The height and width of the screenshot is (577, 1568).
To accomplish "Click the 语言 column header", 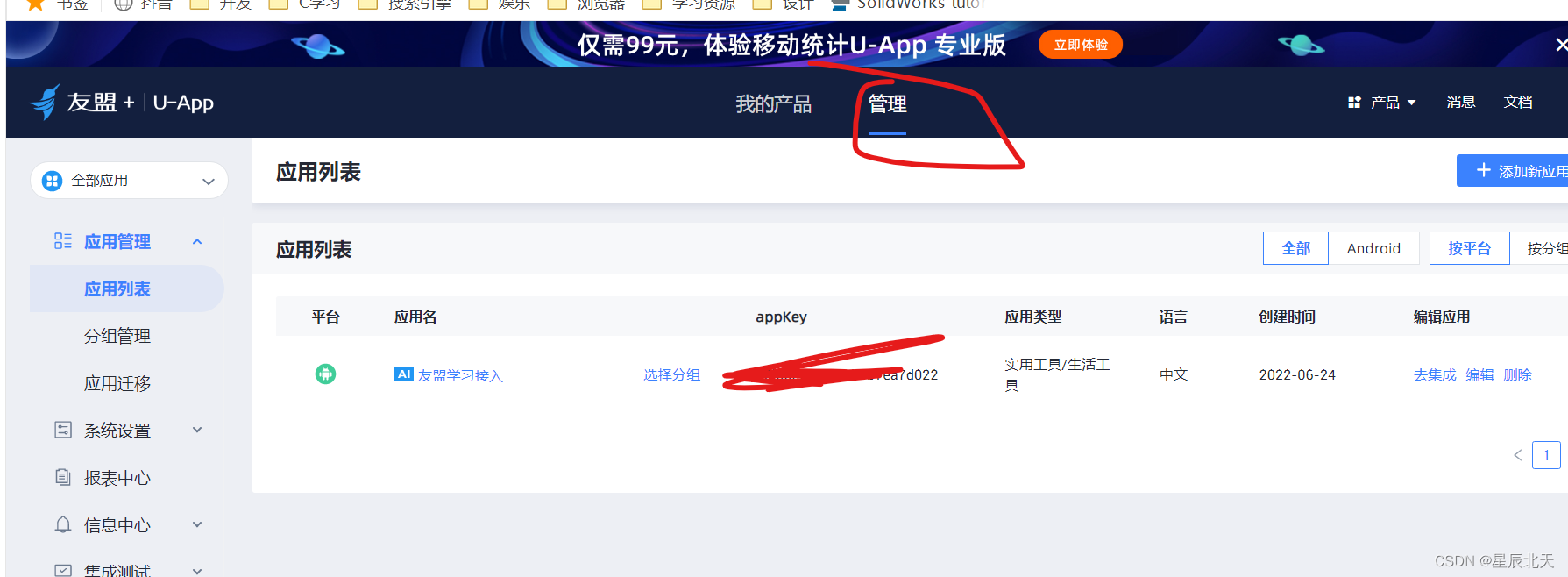I will [x=1173, y=317].
